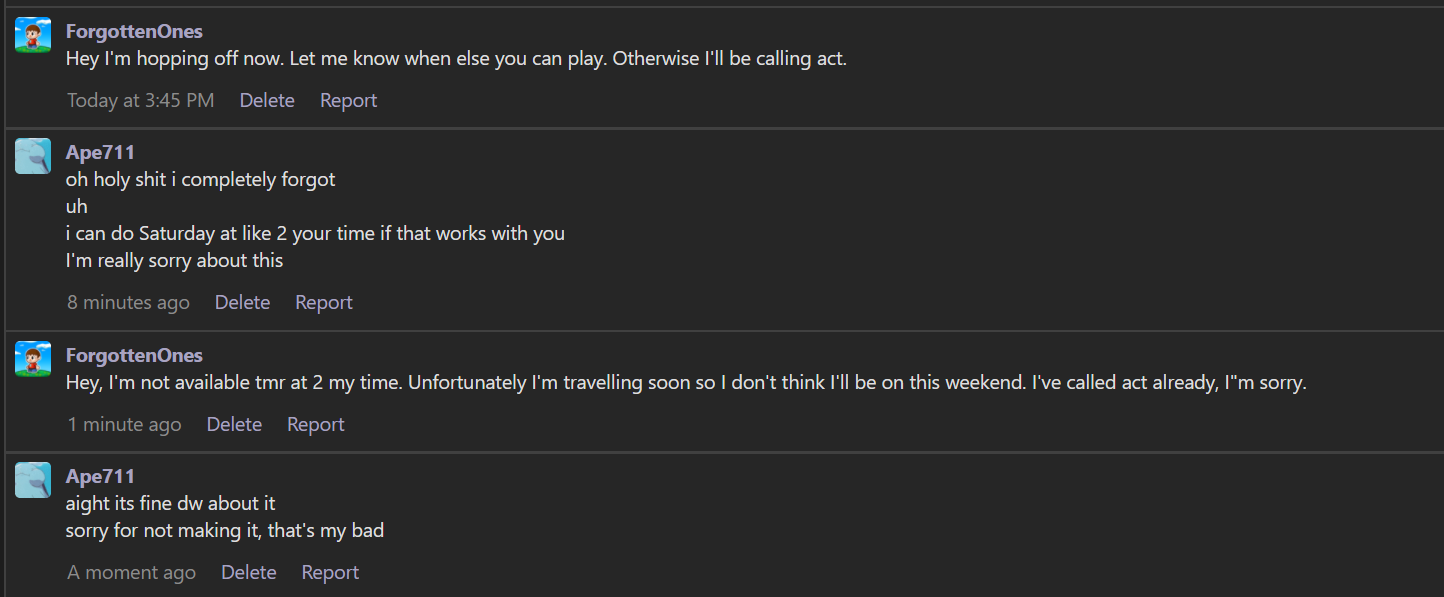Open ForgottenOnes avatar next to "not available tmr" message
The width and height of the screenshot is (1444, 597).
33,359
